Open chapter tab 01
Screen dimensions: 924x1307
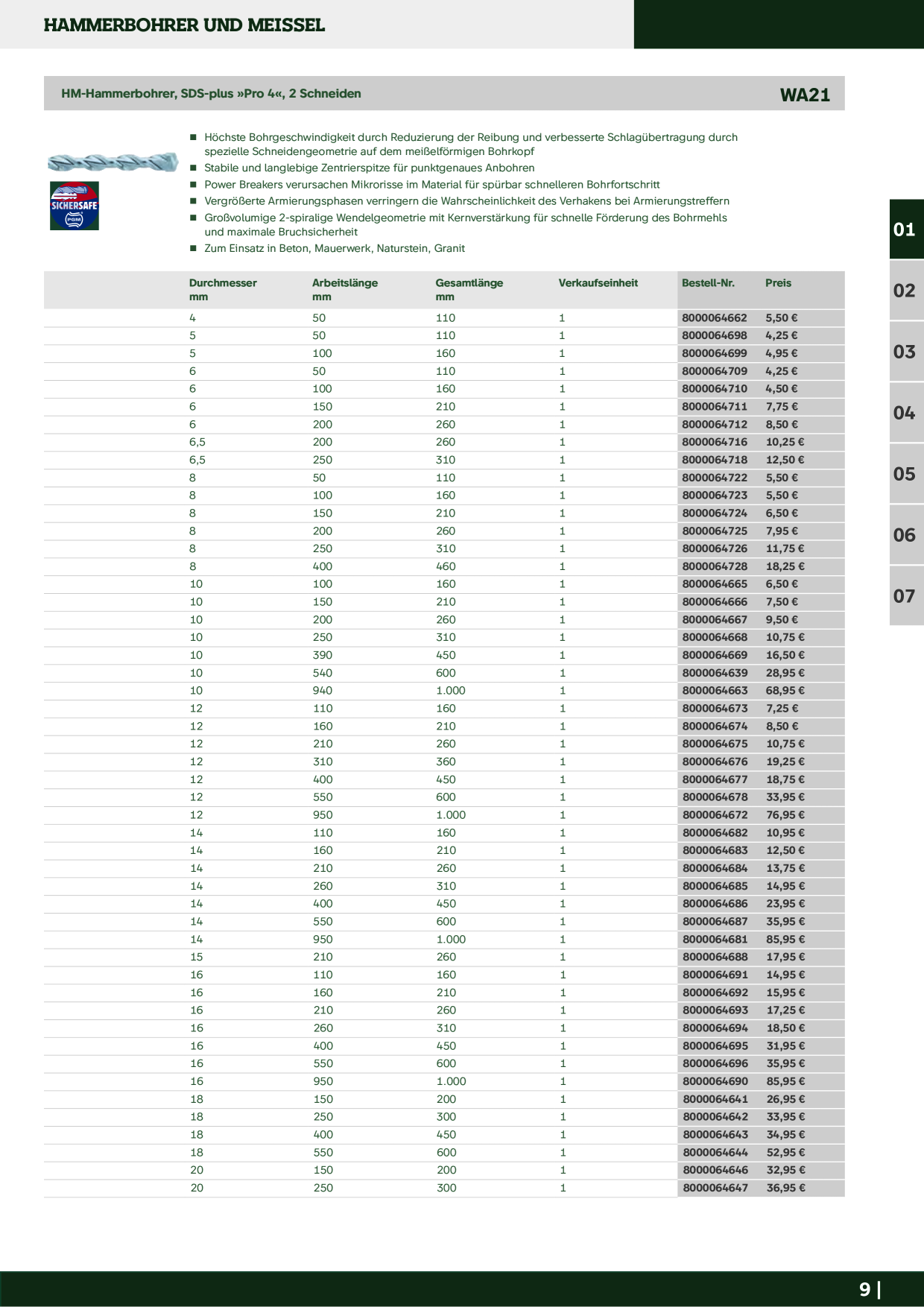pyautogui.click(x=906, y=230)
